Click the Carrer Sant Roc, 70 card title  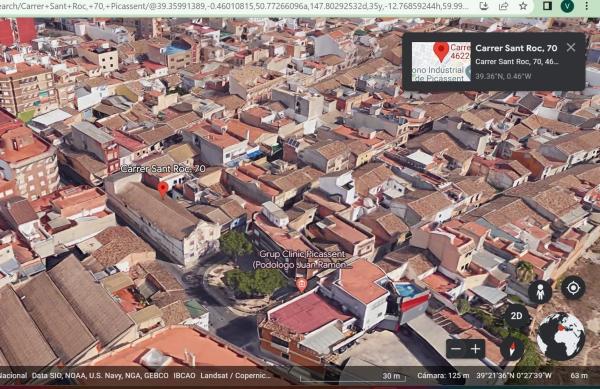coord(516,48)
